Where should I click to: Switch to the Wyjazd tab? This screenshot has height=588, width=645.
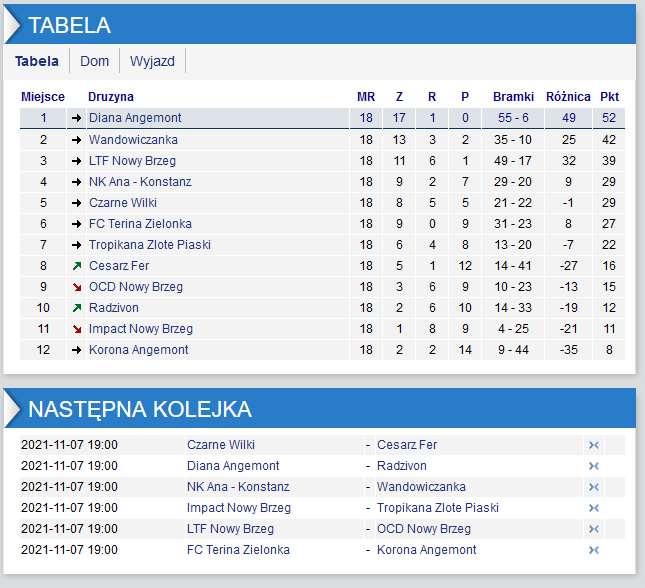coord(152,61)
